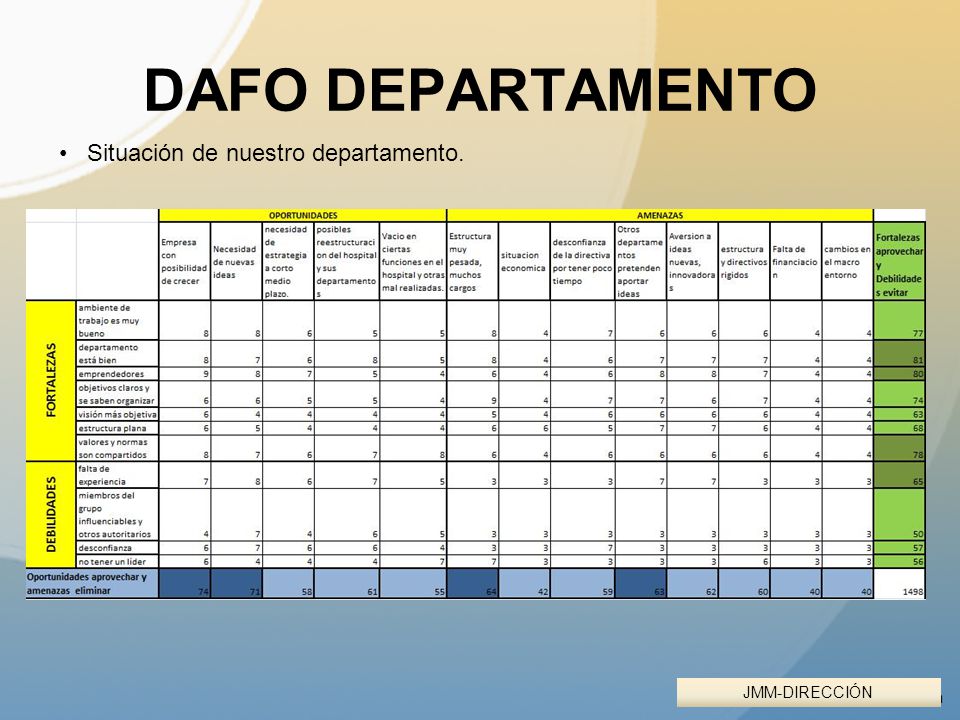Select the 'no tener un líder' row label
Viewport: 960px width, 720px height.
pyautogui.click(x=117, y=561)
